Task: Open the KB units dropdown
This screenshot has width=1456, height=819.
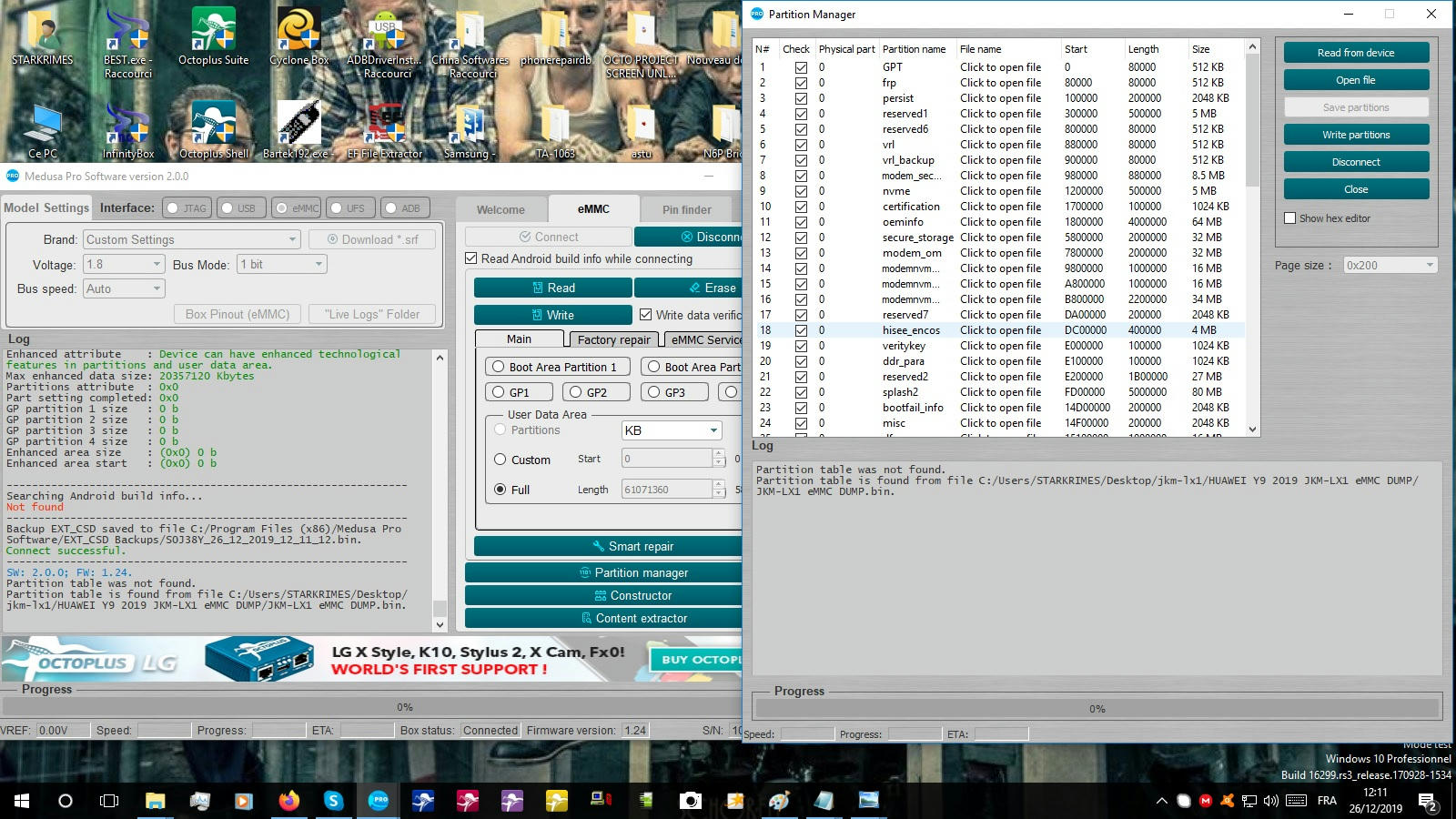Action: pos(672,430)
